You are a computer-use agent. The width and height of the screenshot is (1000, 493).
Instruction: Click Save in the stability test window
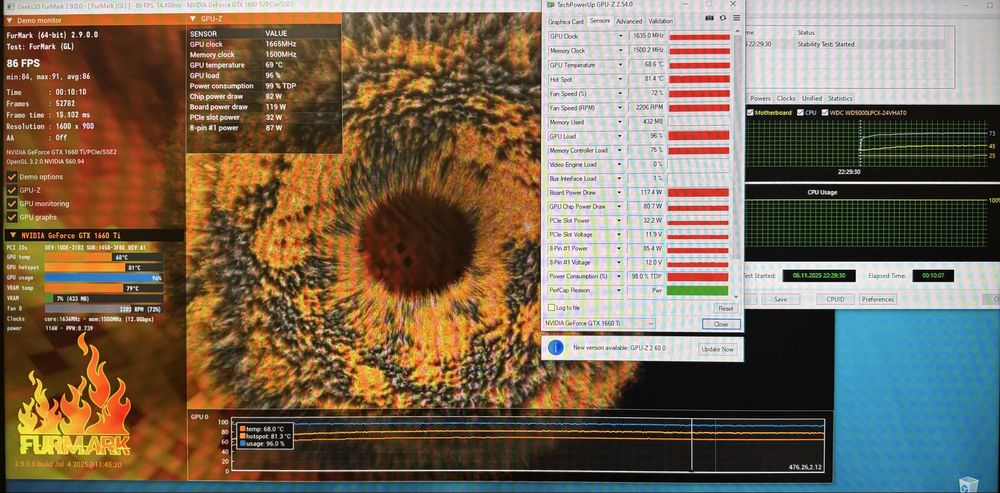point(780,299)
